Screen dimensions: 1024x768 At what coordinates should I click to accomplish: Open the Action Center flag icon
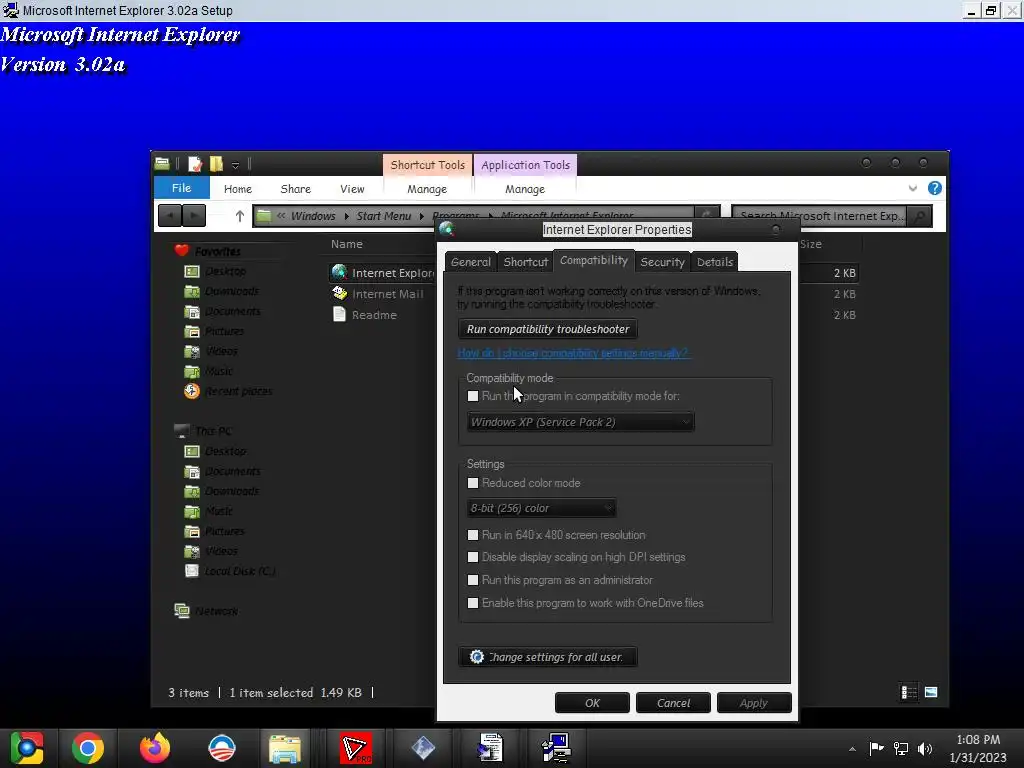pyautogui.click(x=876, y=748)
